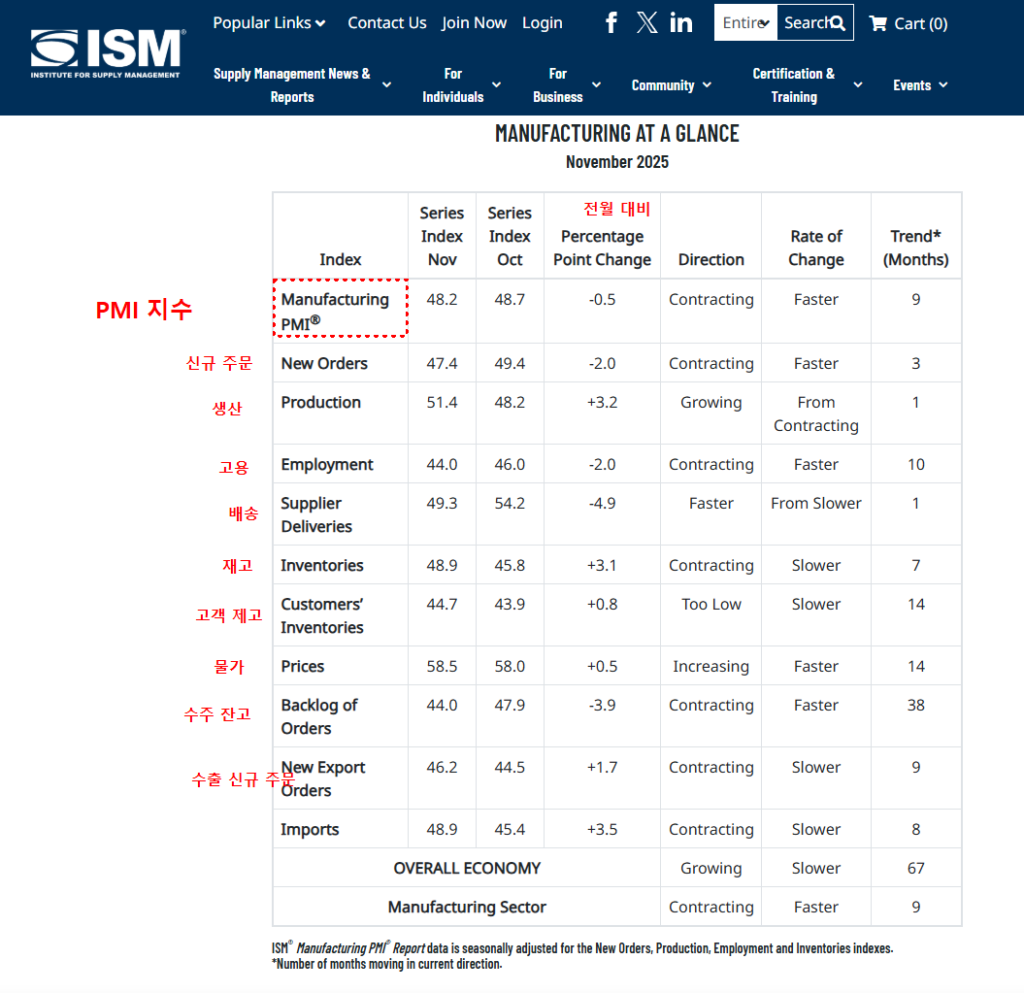Click the Join Now link
This screenshot has height=993, width=1024.
coord(474,23)
